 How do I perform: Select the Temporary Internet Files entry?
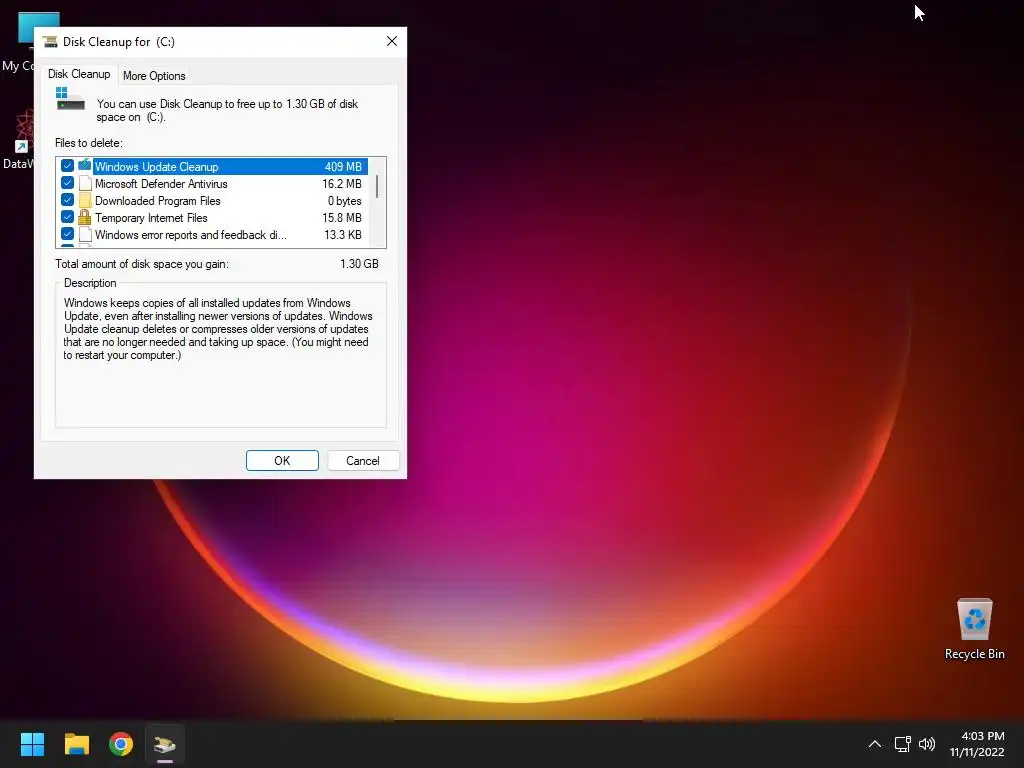click(212, 217)
